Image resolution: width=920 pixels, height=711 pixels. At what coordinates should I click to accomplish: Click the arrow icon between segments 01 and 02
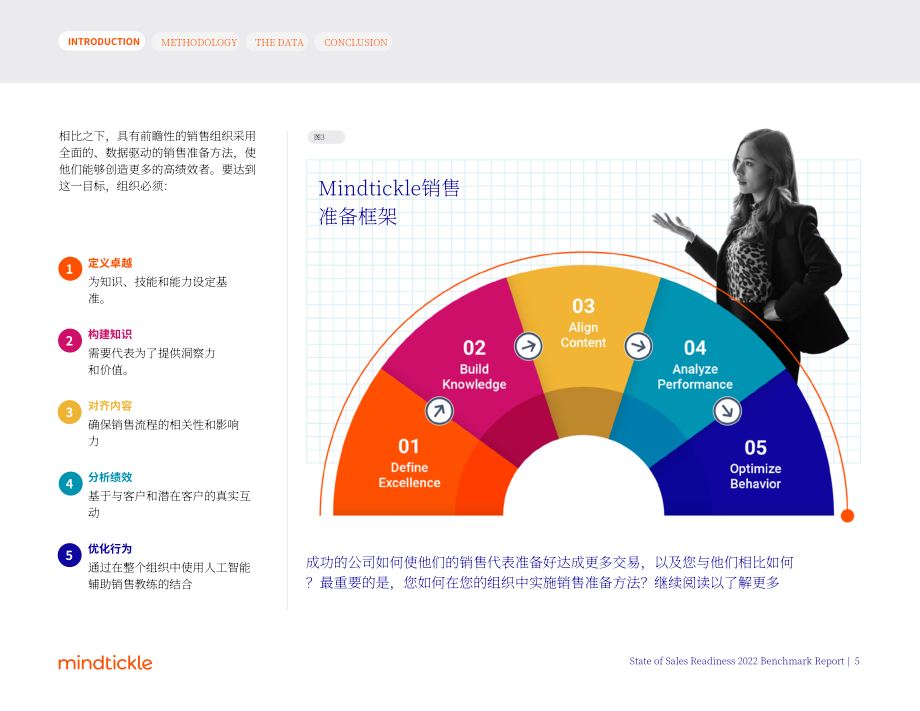[439, 411]
